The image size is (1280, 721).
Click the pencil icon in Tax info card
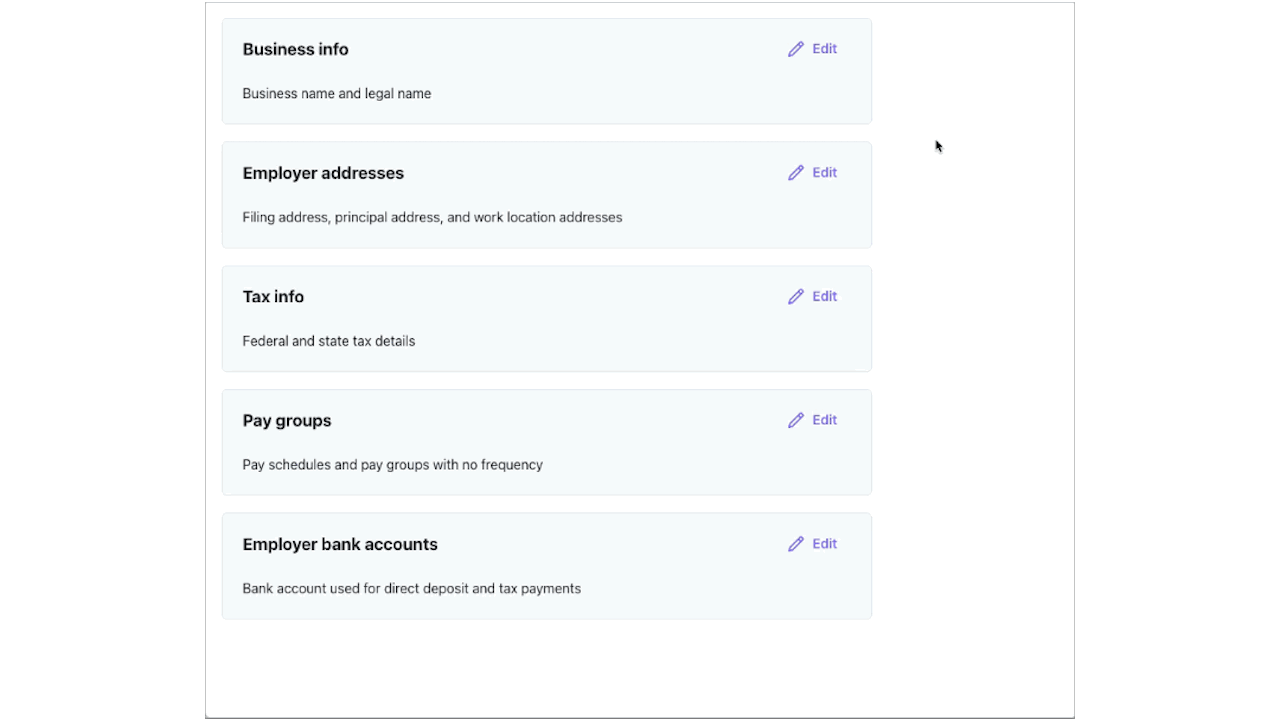(796, 297)
